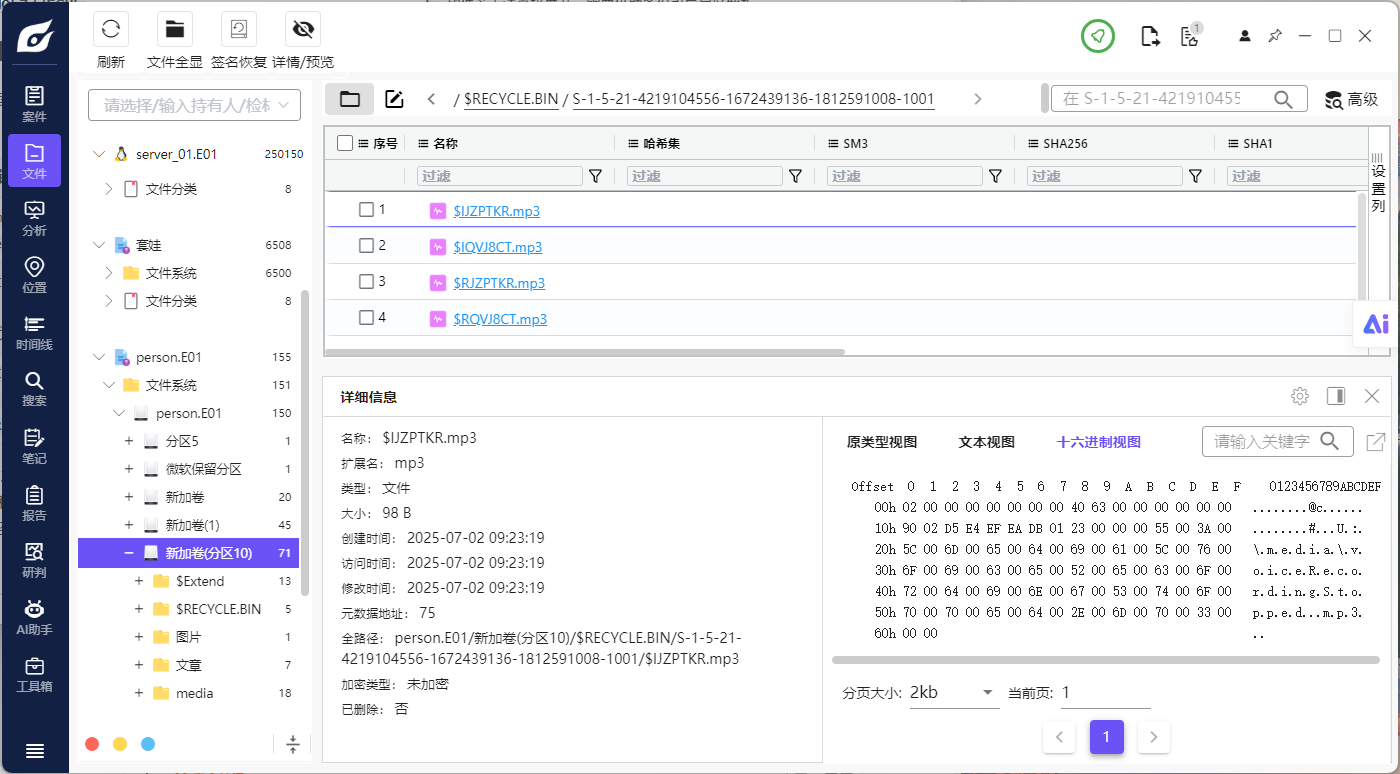Click the 名称 column filter input
Viewport: 1400px width, 774px height.
[x=499, y=176]
